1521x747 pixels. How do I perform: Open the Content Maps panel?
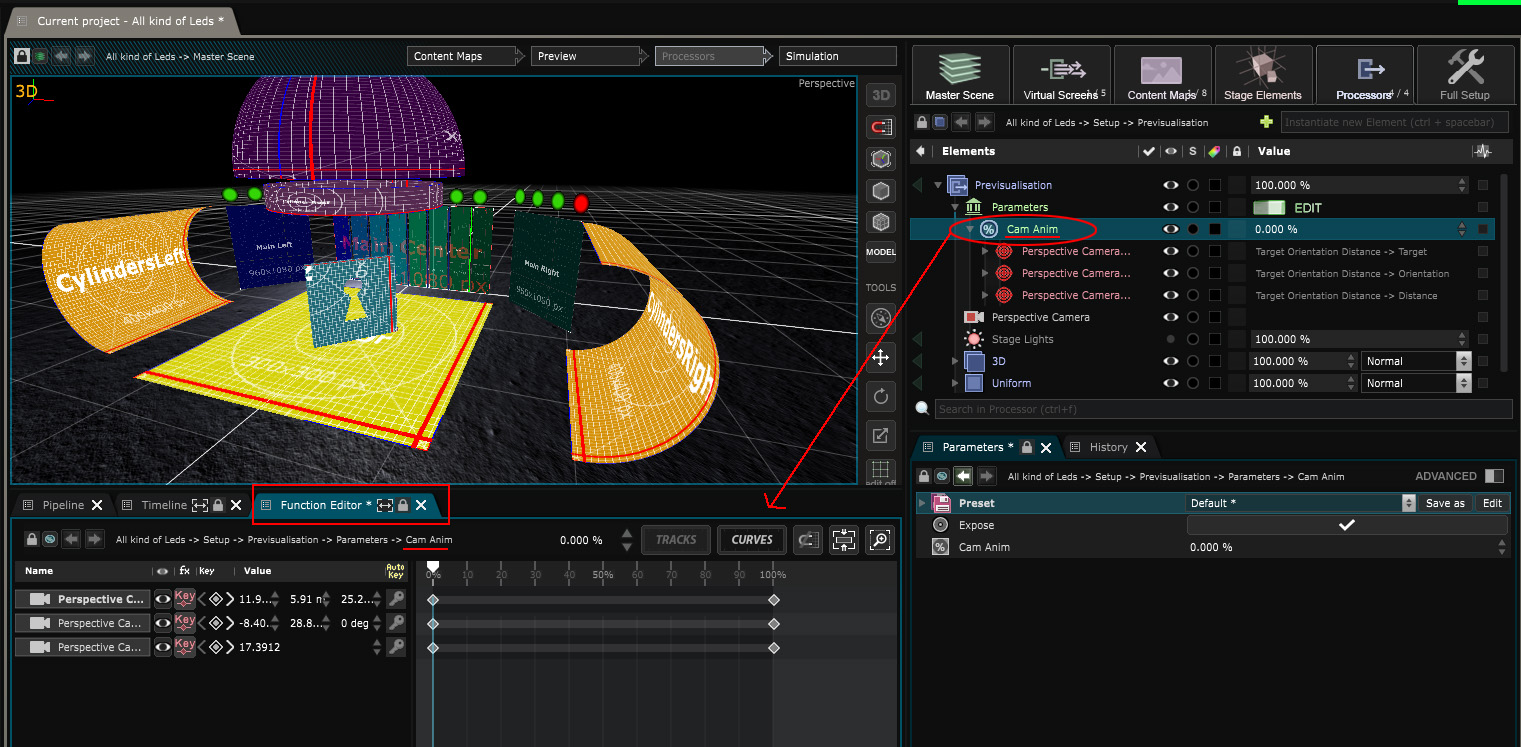point(1162,74)
